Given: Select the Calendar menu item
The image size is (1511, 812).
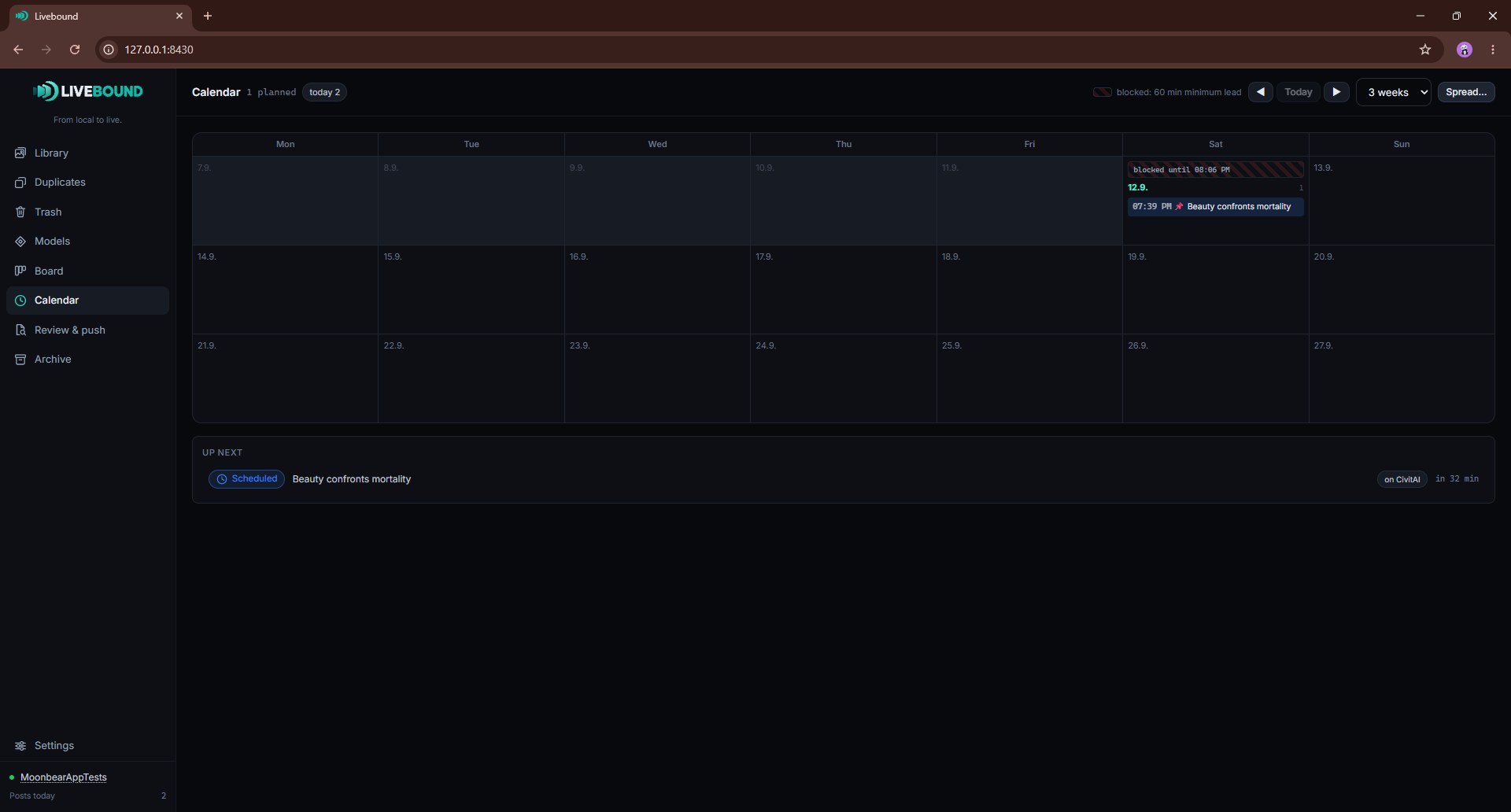Looking at the screenshot, I should [x=87, y=301].
